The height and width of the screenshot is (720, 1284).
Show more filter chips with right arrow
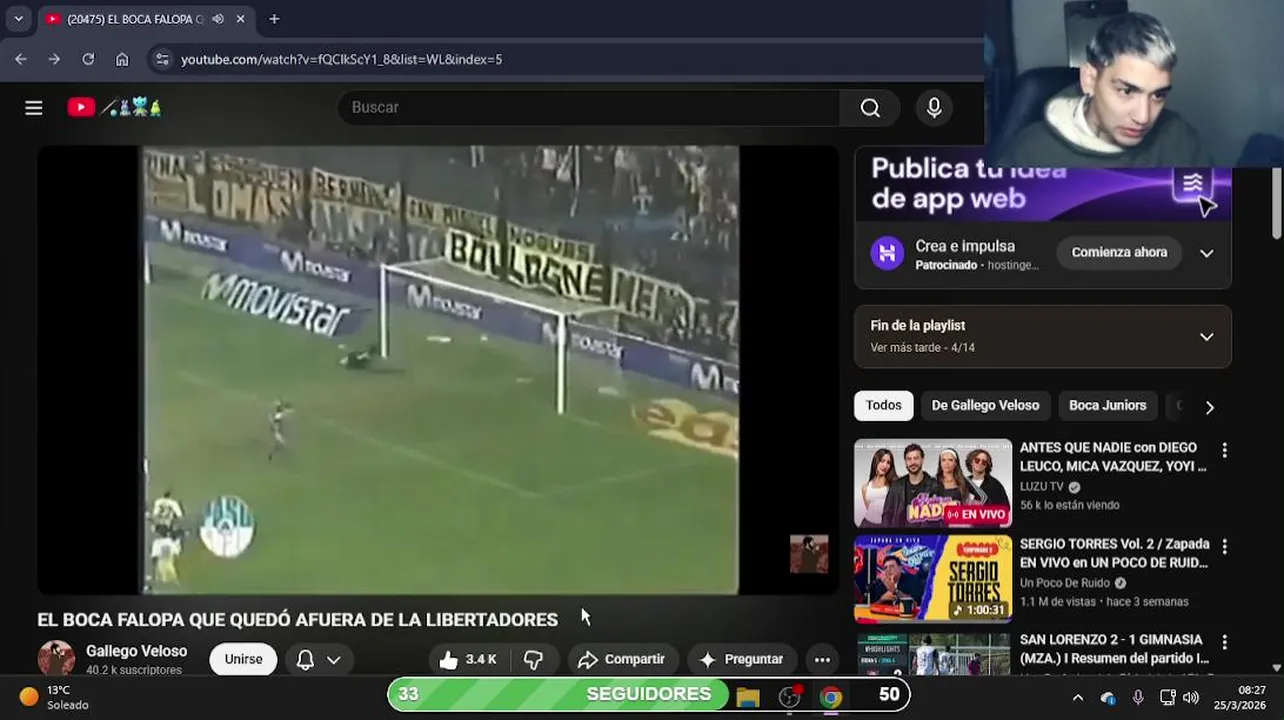[1210, 407]
